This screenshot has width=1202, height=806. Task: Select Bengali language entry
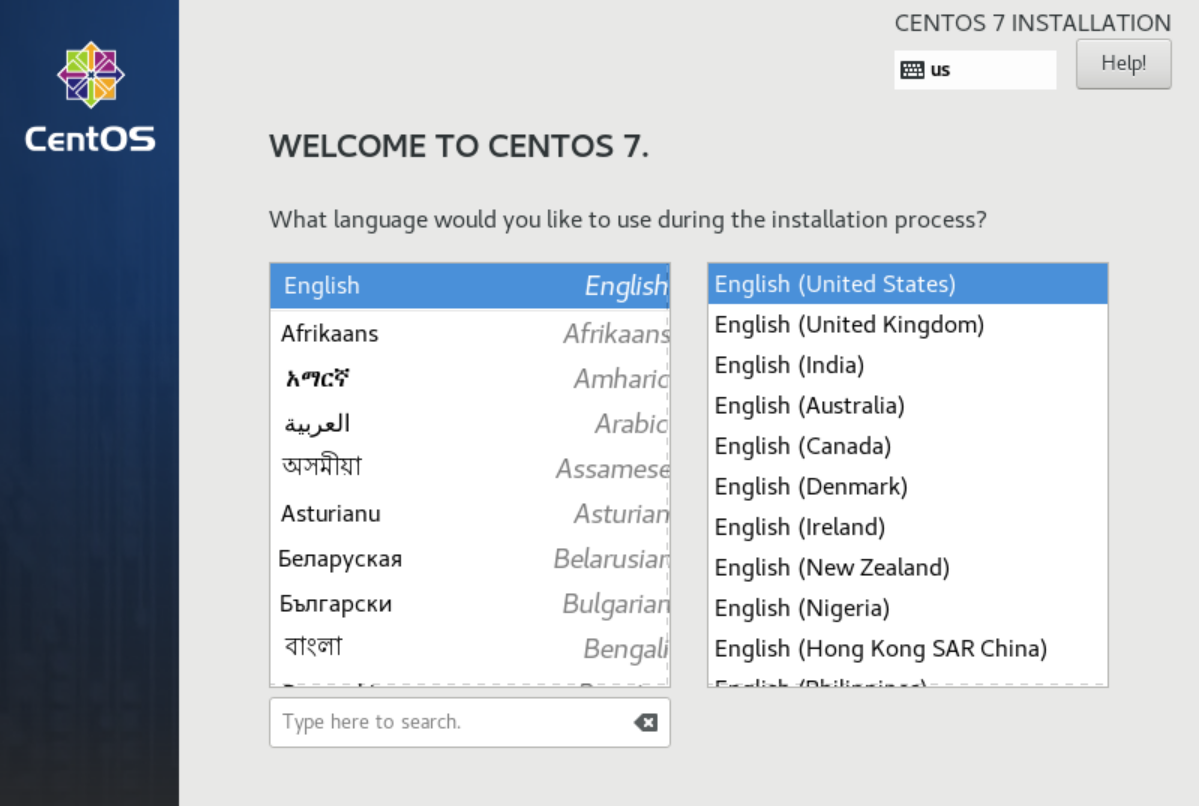pyautogui.click(x=469, y=648)
